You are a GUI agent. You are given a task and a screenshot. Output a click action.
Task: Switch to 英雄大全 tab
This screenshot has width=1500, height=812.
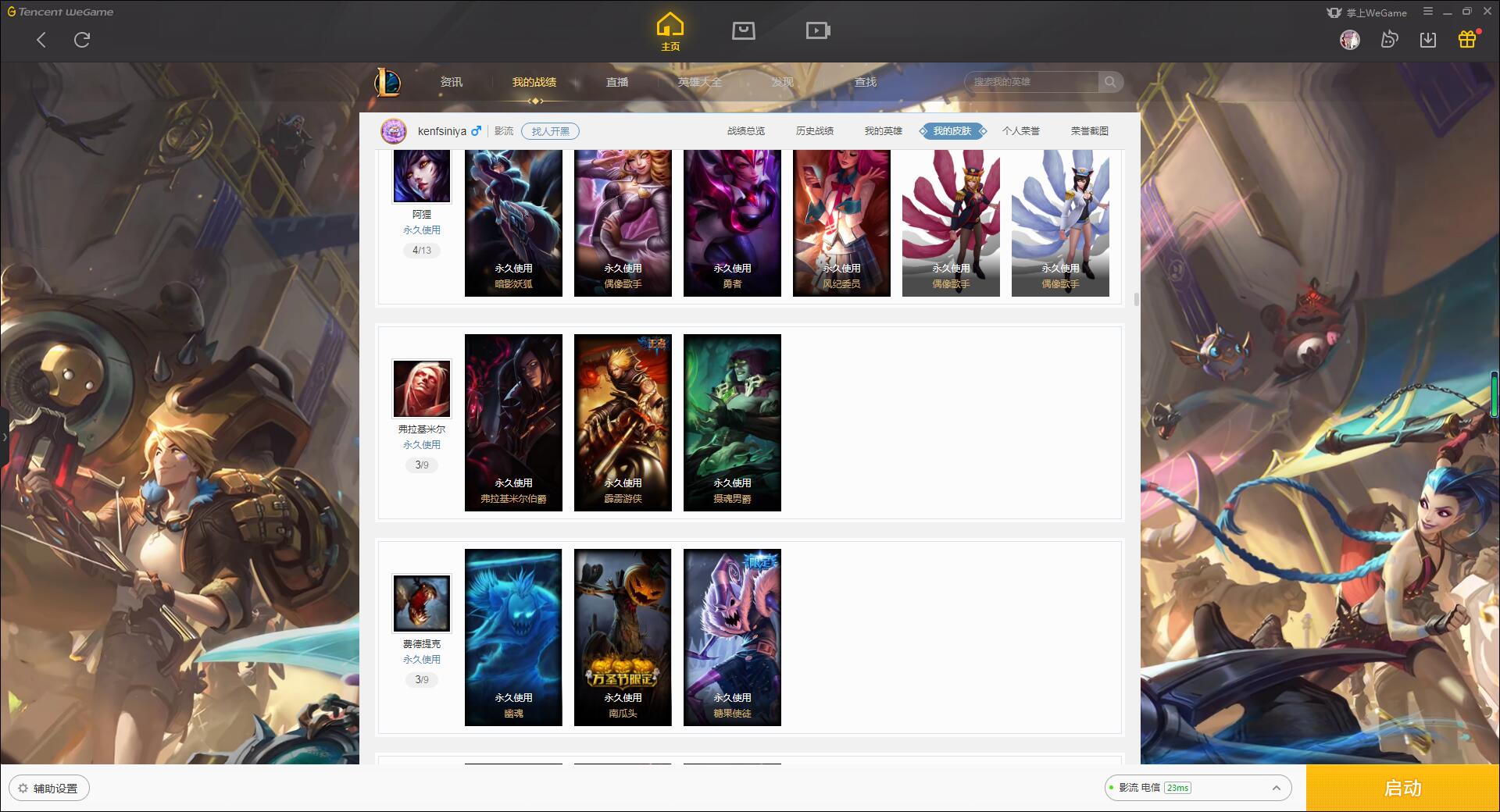click(700, 82)
